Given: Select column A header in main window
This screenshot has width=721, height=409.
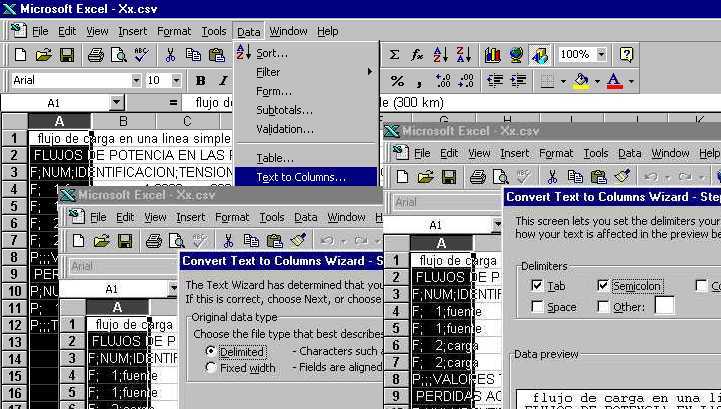Looking at the screenshot, I should coord(59,121).
